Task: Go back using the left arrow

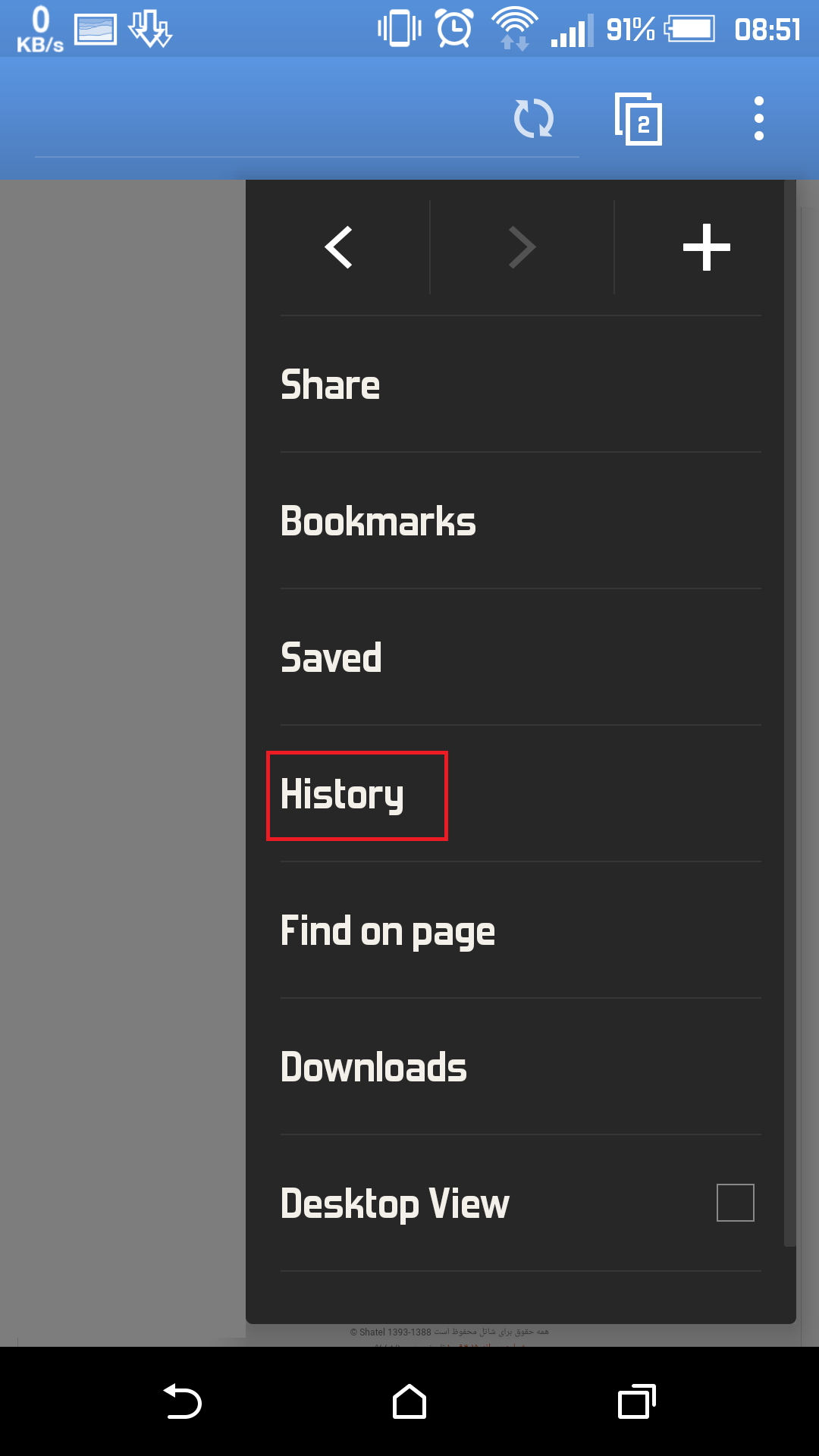Action: click(338, 247)
